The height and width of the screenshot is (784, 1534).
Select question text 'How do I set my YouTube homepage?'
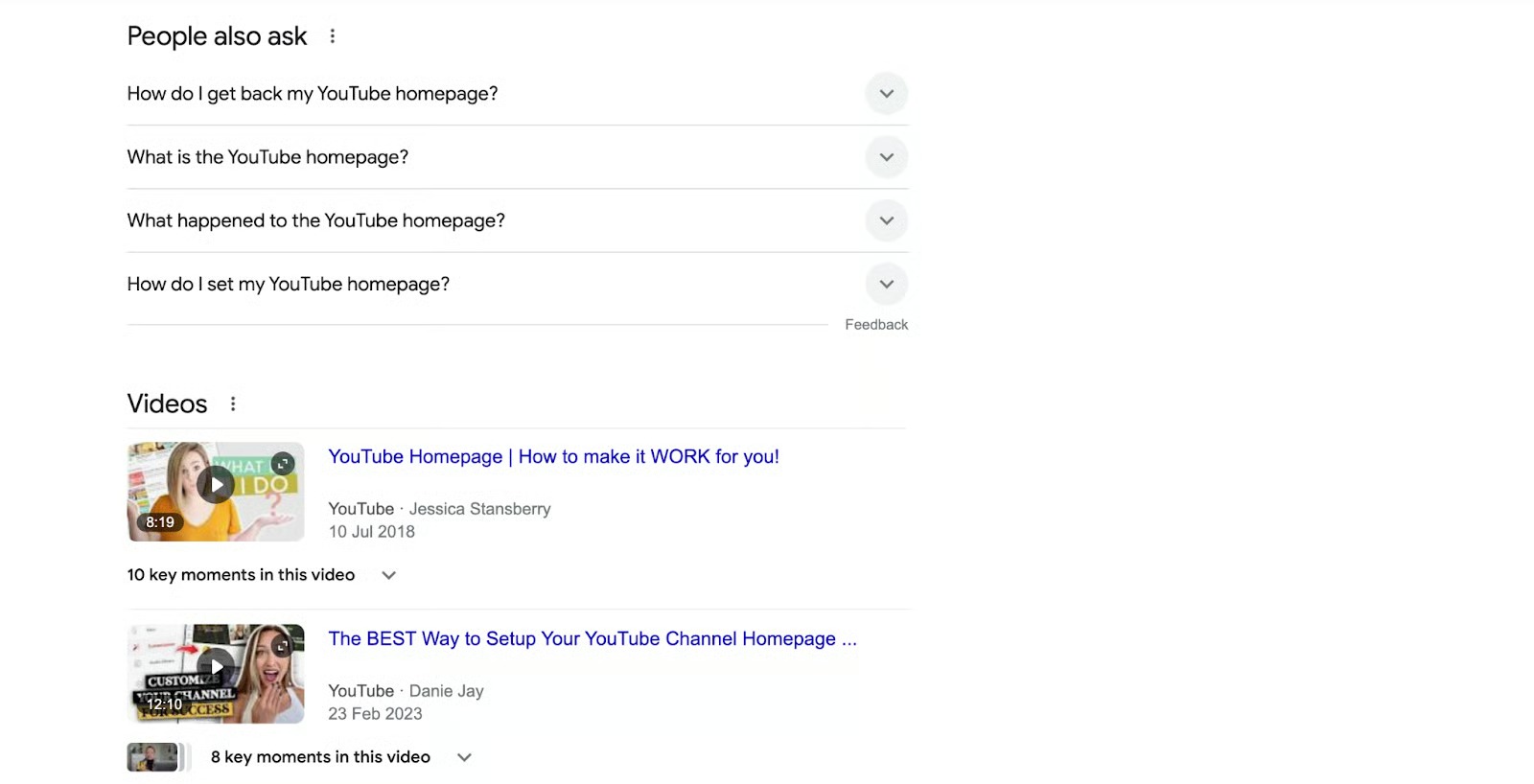tap(288, 285)
